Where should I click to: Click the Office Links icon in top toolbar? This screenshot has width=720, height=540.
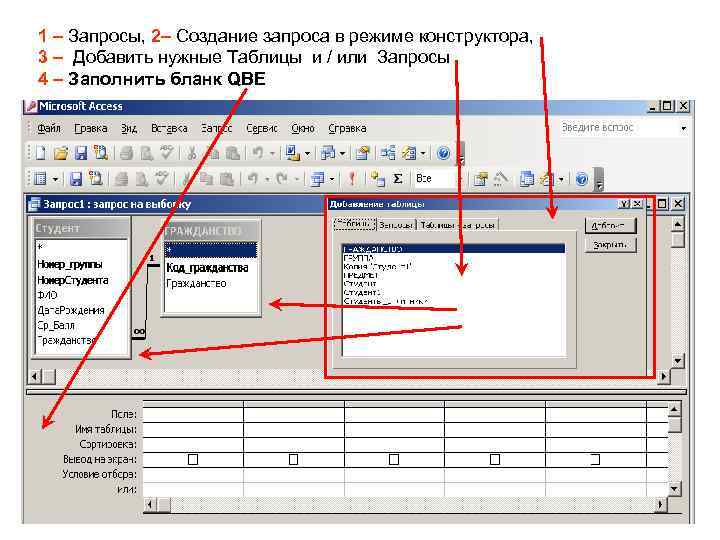coord(292,153)
